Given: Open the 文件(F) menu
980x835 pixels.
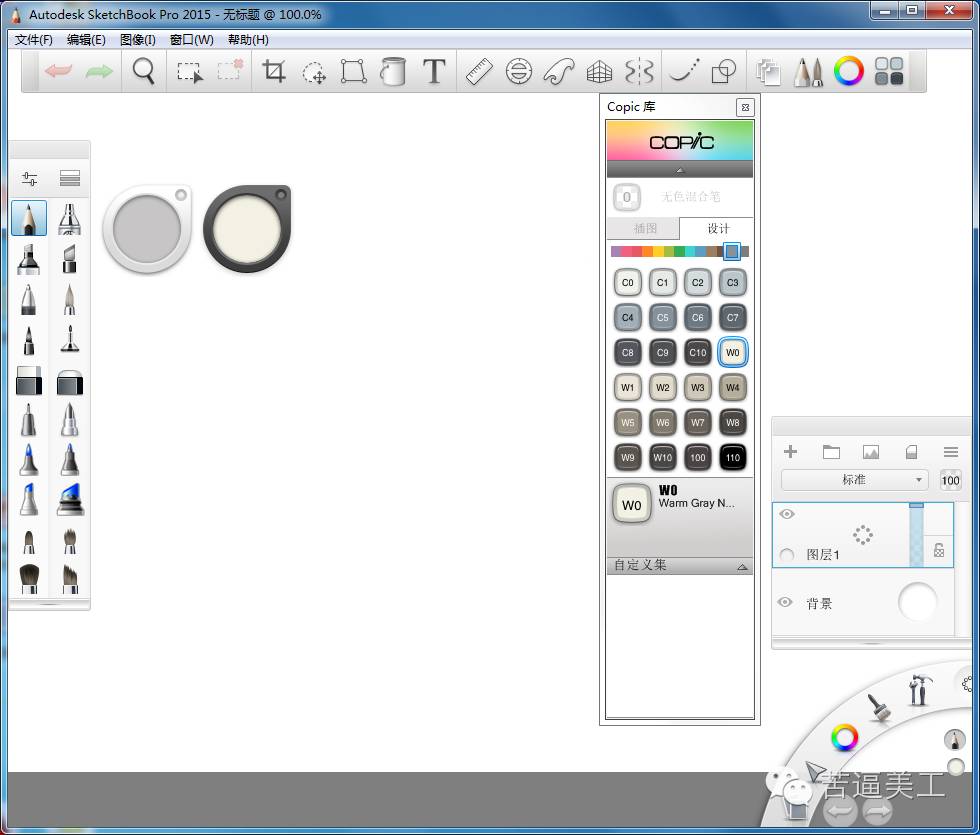Looking at the screenshot, I should pos(34,40).
